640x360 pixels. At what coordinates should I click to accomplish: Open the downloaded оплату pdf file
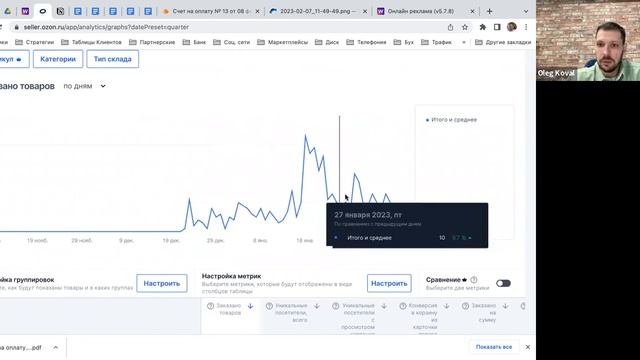coord(21,347)
